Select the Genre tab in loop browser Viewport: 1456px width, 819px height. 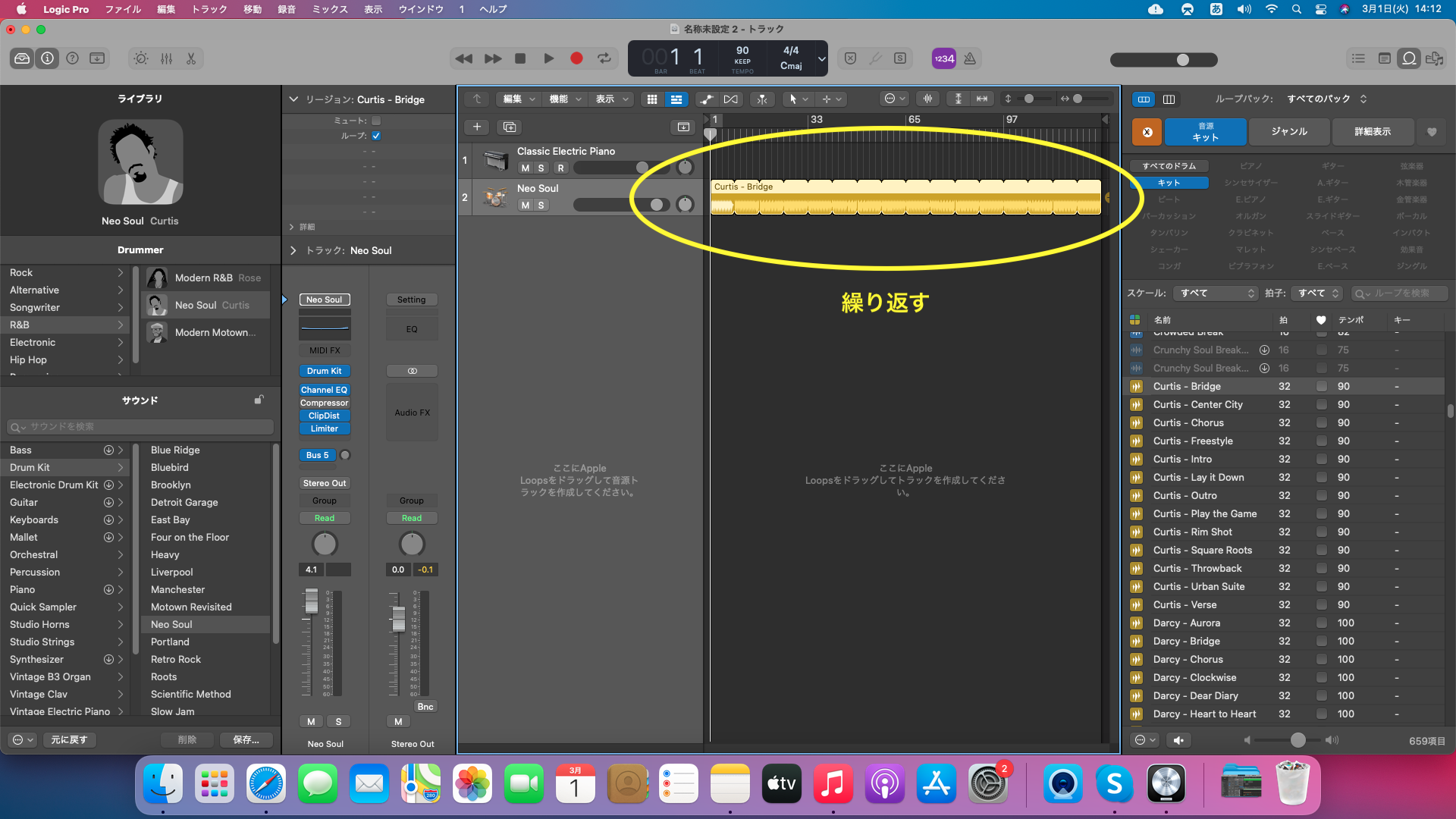click(1289, 132)
